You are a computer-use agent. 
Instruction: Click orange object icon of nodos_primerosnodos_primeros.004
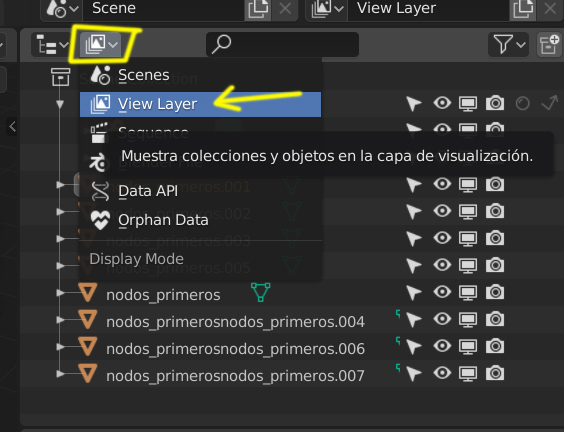coord(88,319)
